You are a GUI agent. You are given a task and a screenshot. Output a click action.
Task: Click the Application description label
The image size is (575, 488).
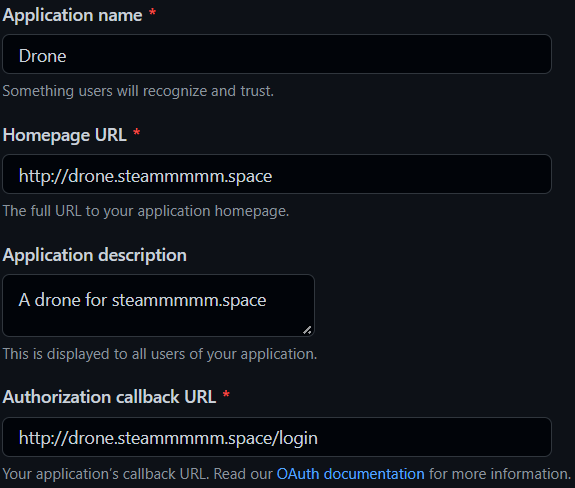pyautogui.click(x=95, y=255)
